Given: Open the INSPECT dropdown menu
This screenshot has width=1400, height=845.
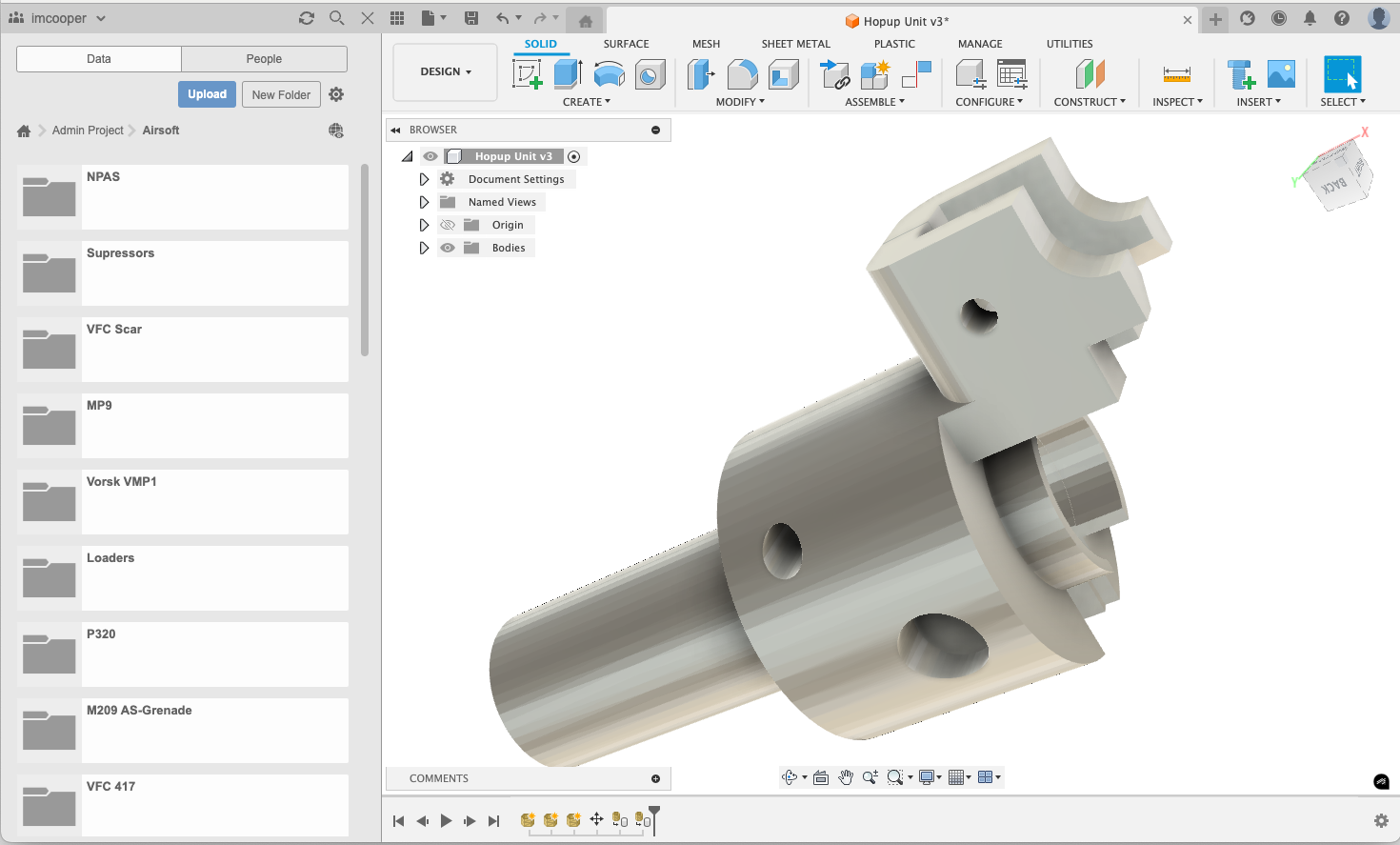Looking at the screenshot, I should coord(1177,102).
